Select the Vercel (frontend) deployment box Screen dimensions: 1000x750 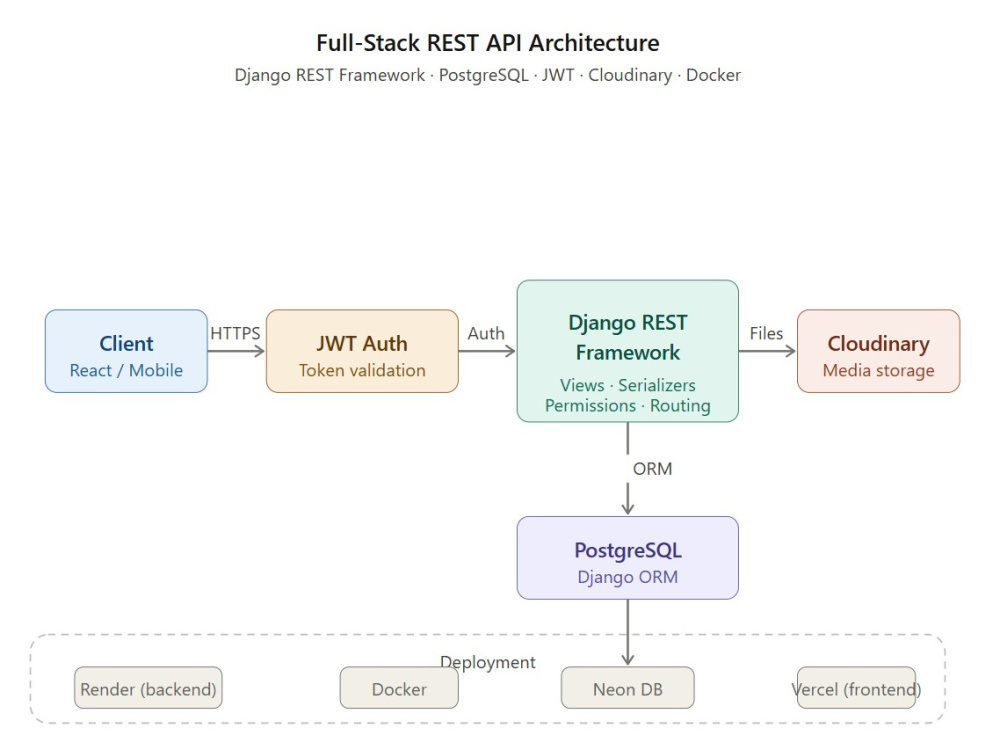pos(857,688)
